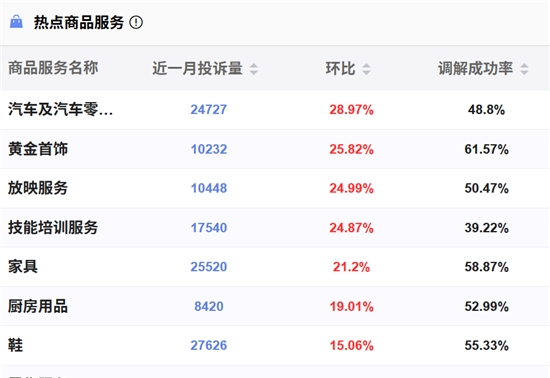Sort by 环比 arrows icon
The image size is (550, 378).
366,69
